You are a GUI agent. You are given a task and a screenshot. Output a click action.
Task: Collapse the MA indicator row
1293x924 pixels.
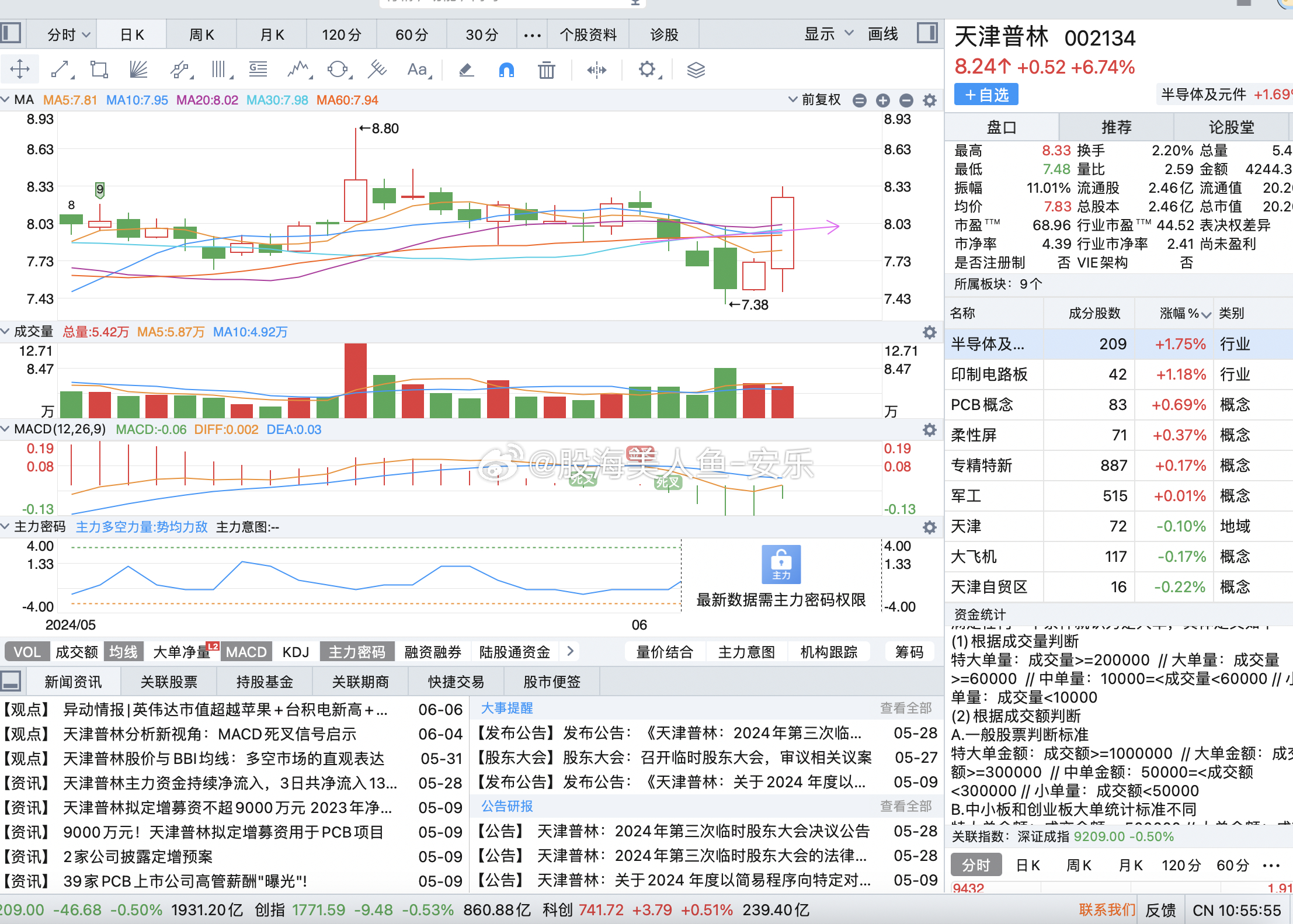coord(5,99)
